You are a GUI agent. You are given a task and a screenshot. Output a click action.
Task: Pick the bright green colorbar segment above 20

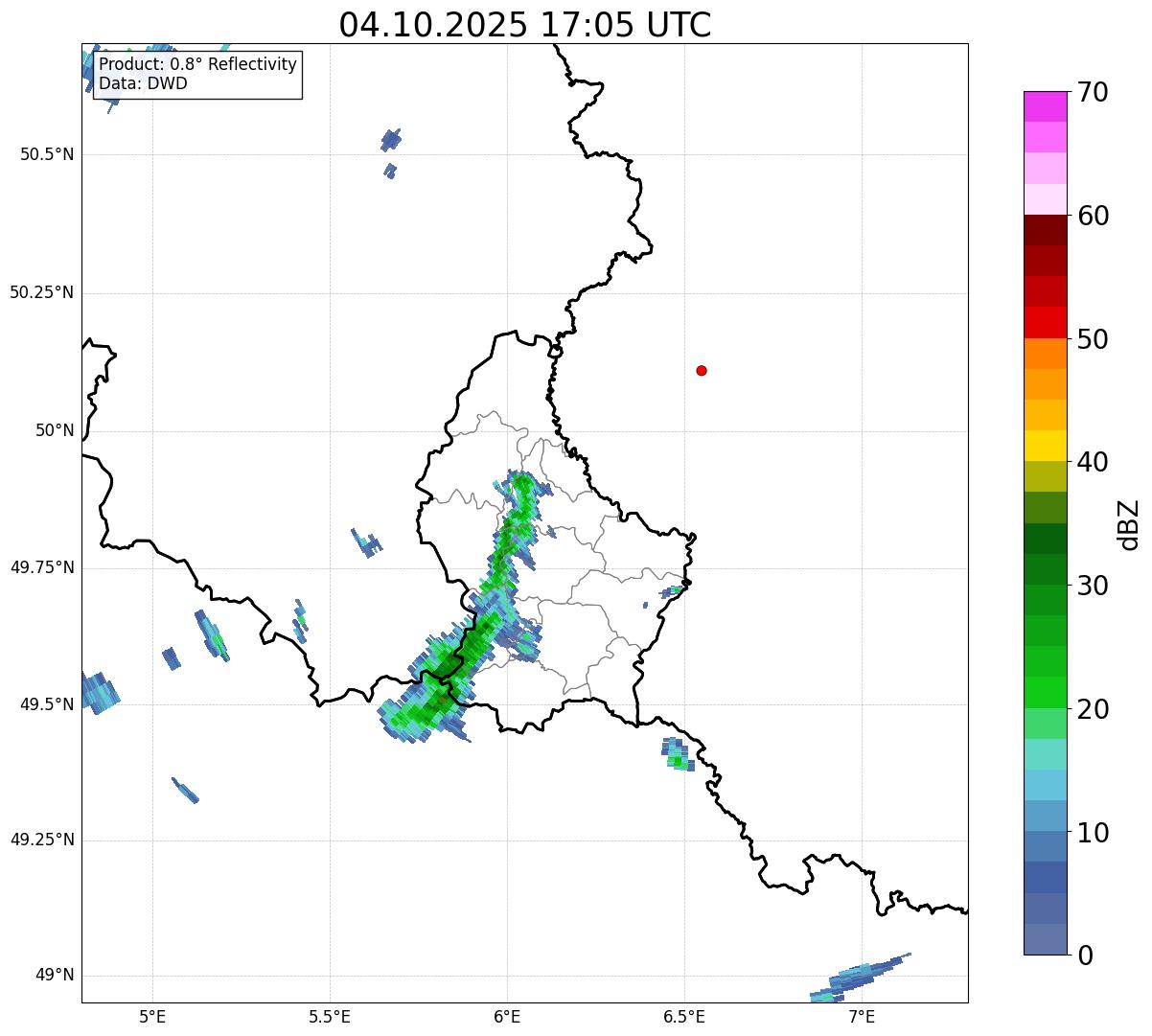pyautogui.click(x=1046, y=693)
